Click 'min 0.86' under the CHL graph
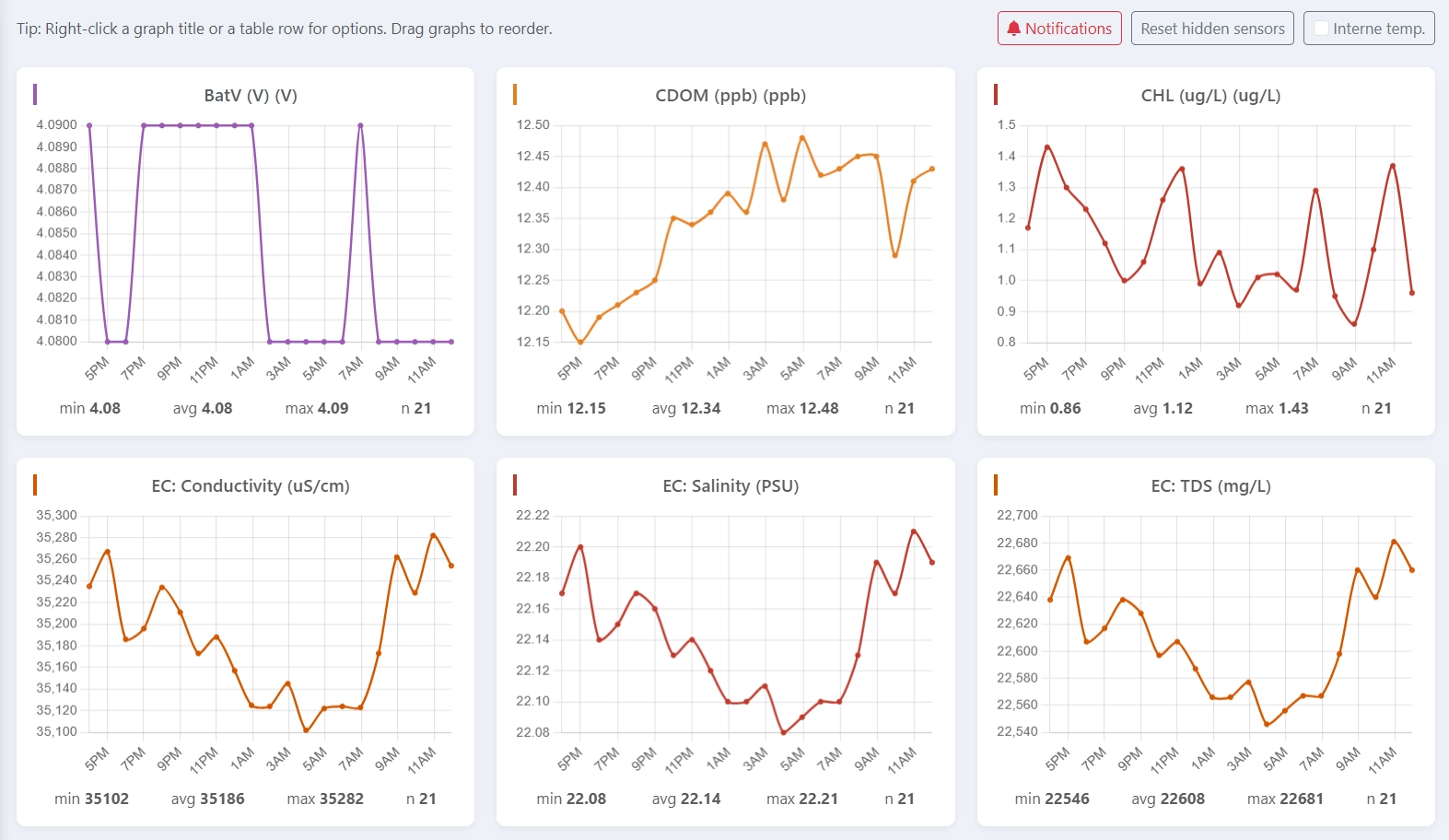This screenshot has width=1449, height=840. 1050,408
